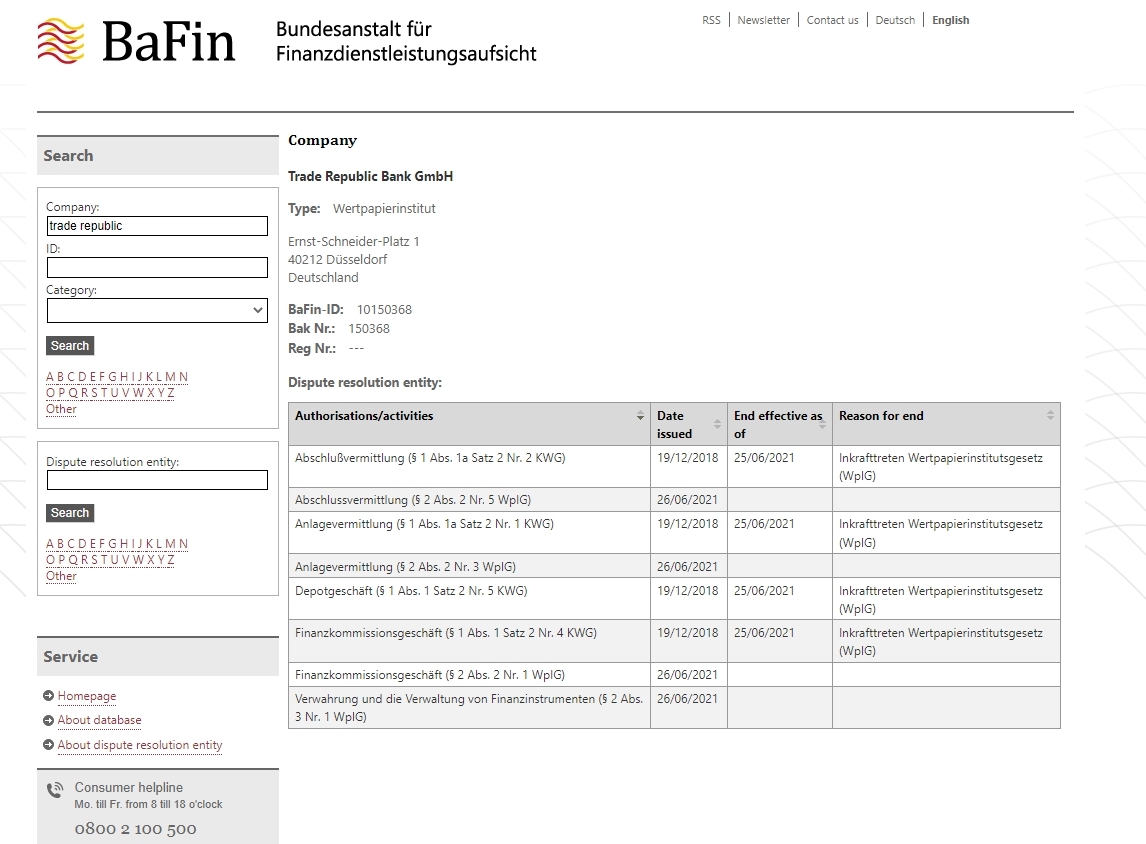Click the Dispute resolution entity input box
Viewport: 1146px width, 844px height.
(x=157, y=479)
